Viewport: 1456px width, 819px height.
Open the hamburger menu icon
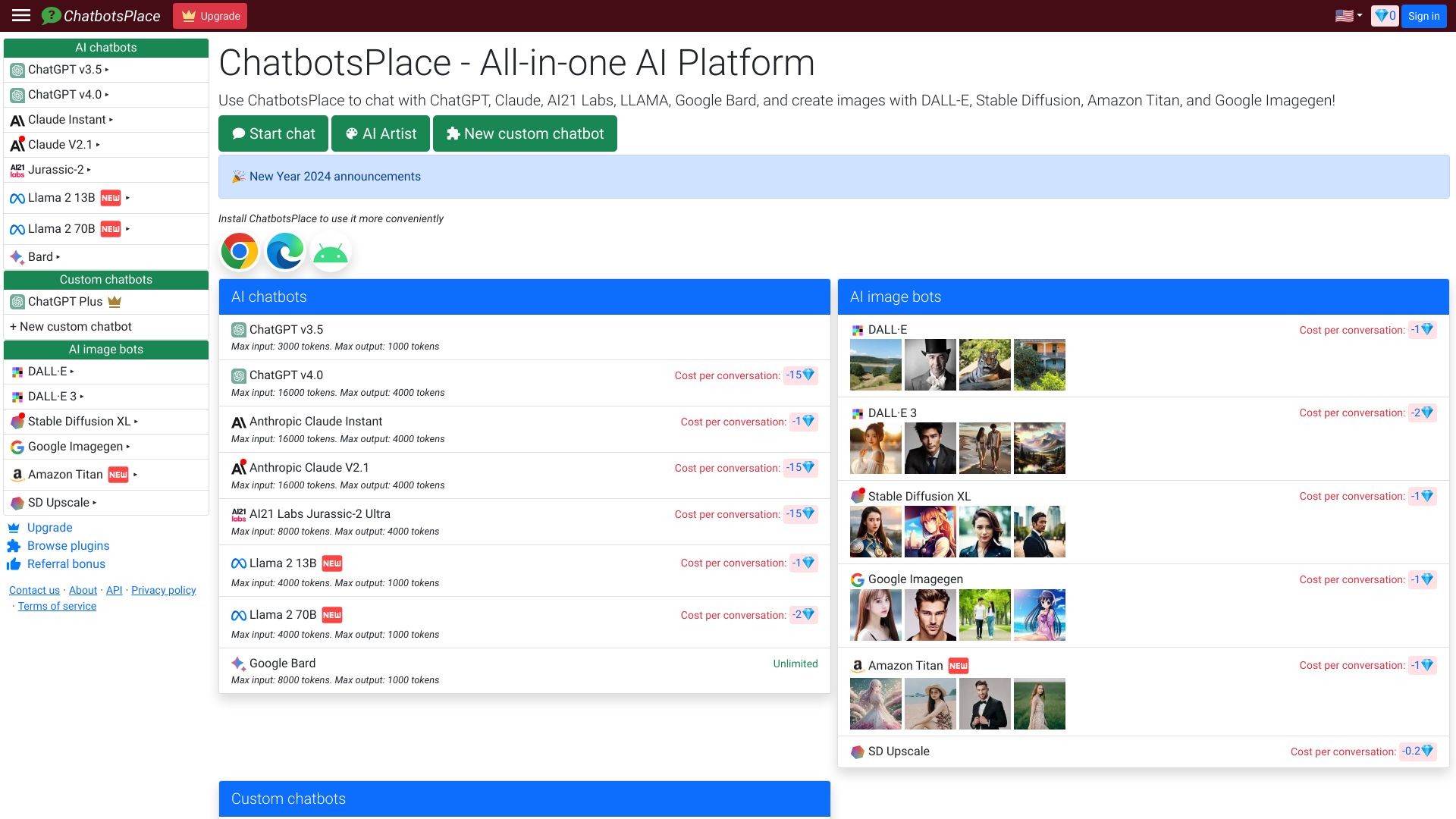(x=20, y=15)
